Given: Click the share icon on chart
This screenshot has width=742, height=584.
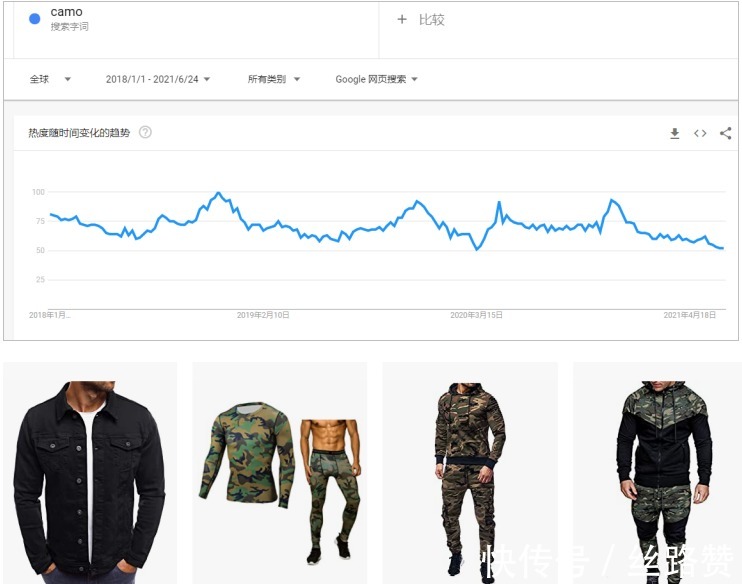Looking at the screenshot, I should (x=725, y=133).
